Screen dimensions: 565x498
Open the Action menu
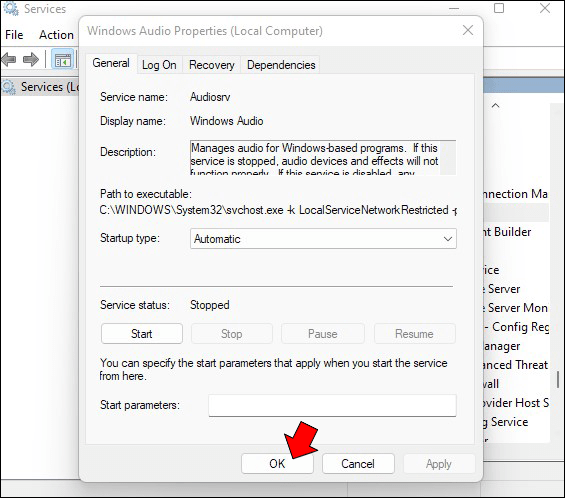(56, 35)
